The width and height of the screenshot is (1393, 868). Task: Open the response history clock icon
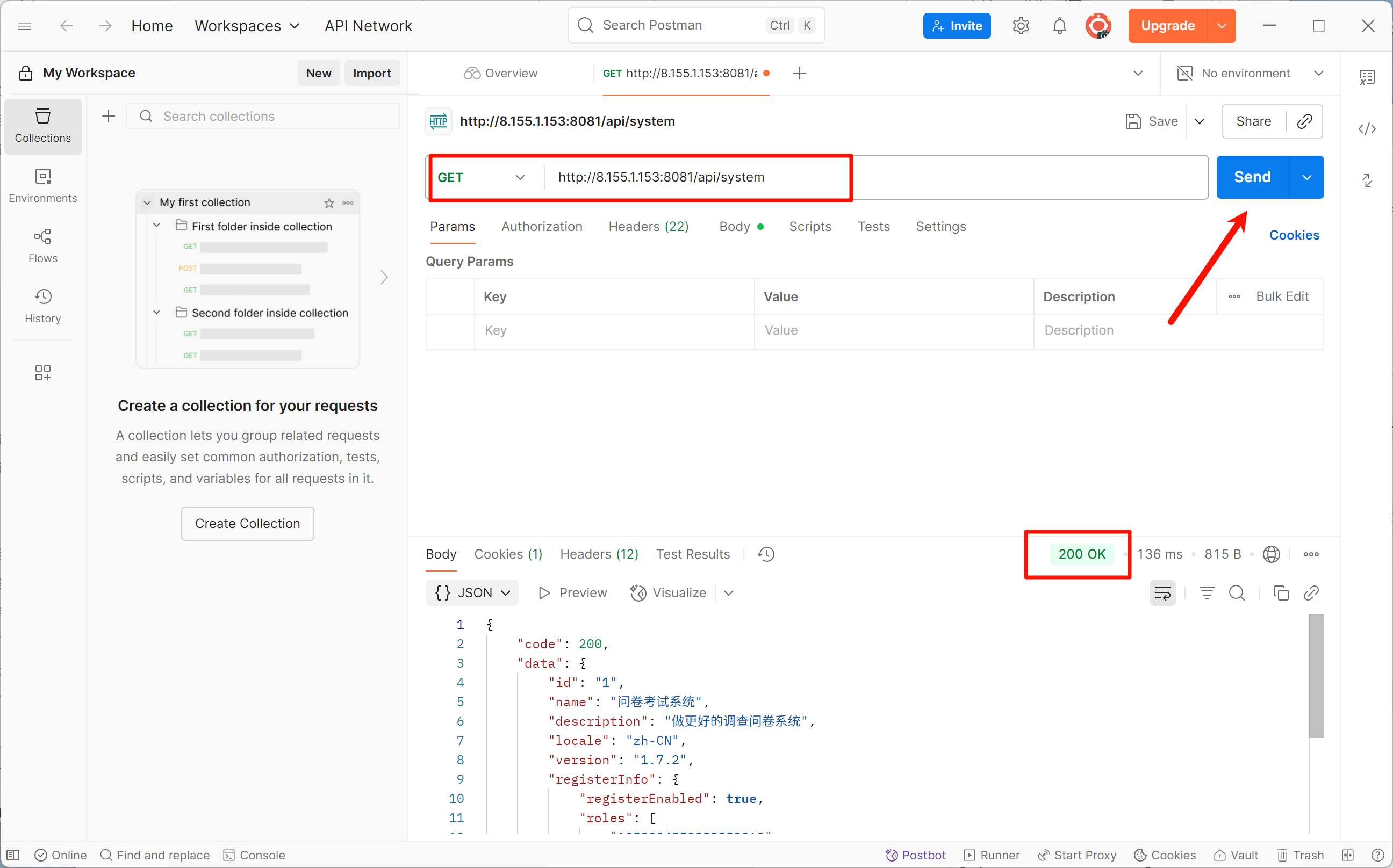(x=766, y=554)
